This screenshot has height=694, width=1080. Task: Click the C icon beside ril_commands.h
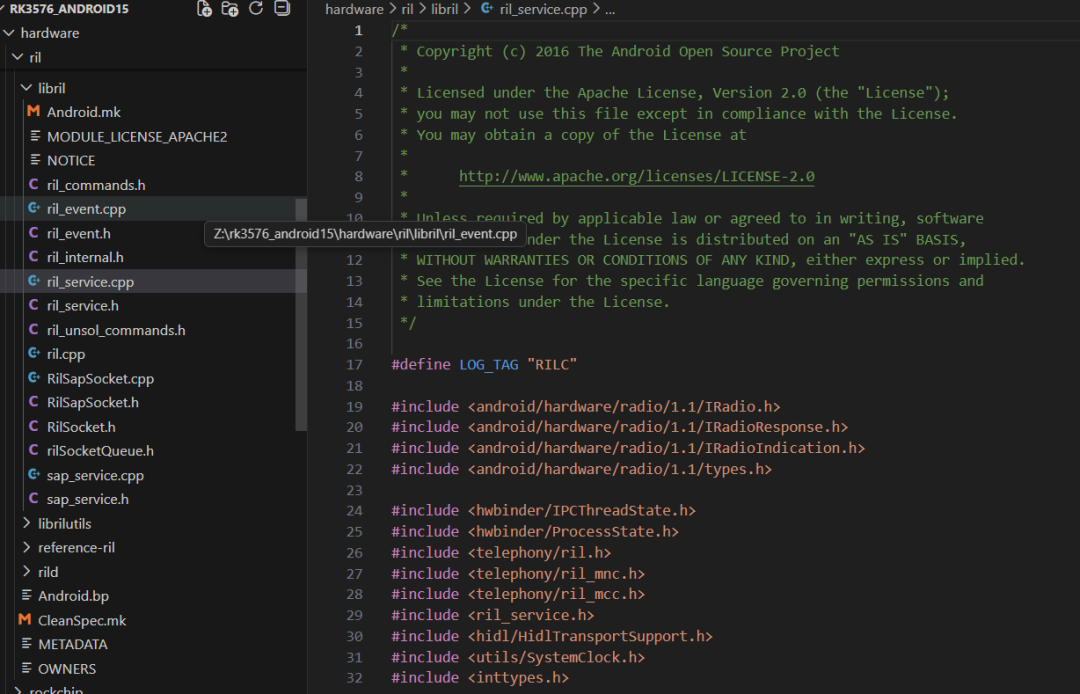click(33, 185)
